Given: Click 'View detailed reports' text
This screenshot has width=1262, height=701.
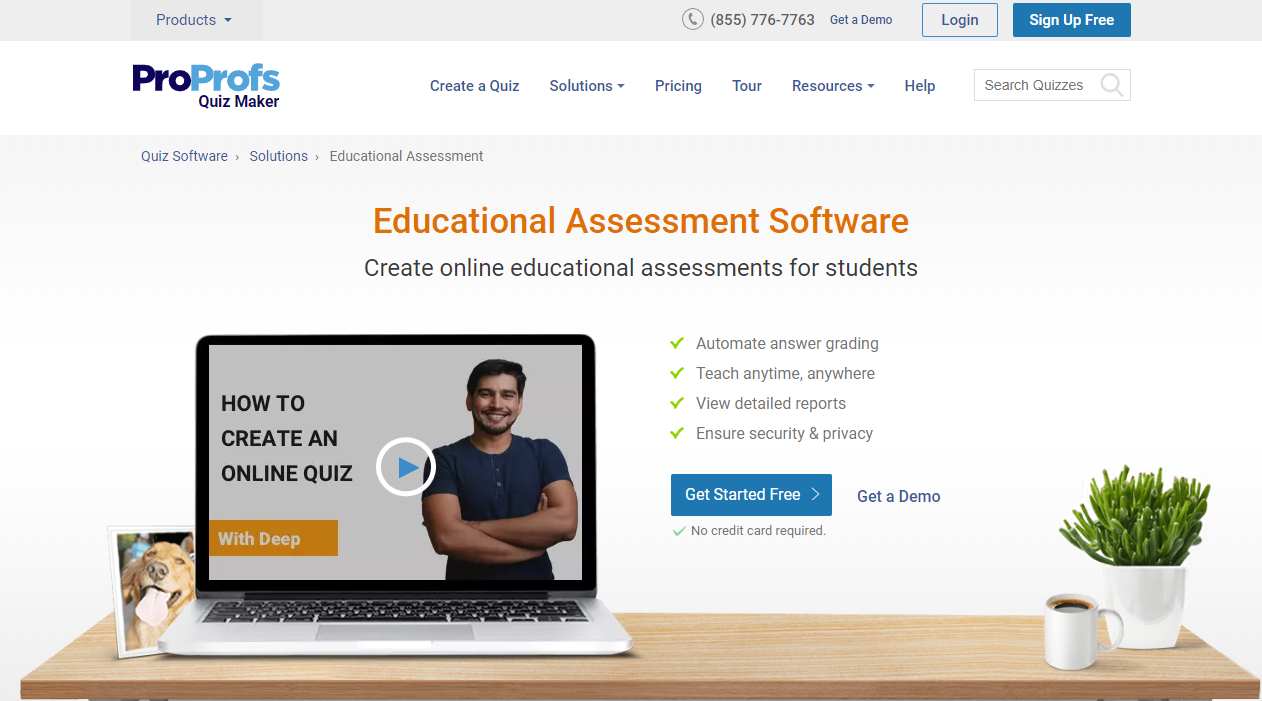Looking at the screenshot, I should coord(771,403).
